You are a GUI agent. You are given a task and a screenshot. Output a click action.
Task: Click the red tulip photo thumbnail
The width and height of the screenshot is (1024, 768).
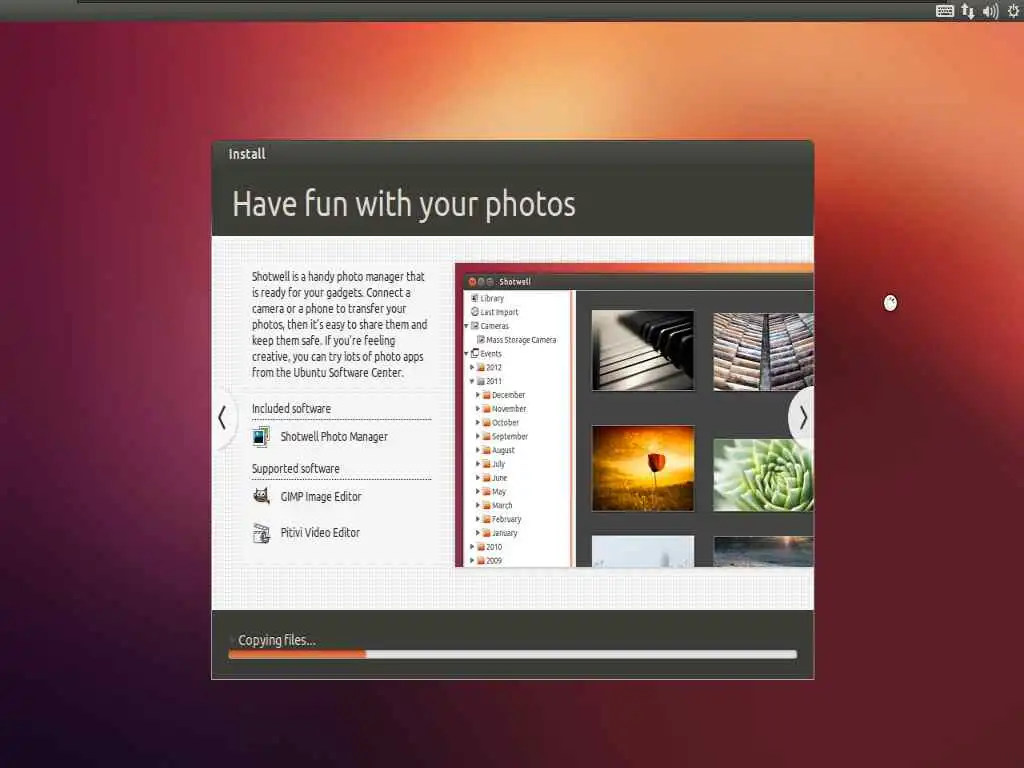pyautogui.click(x=643, y=468)
